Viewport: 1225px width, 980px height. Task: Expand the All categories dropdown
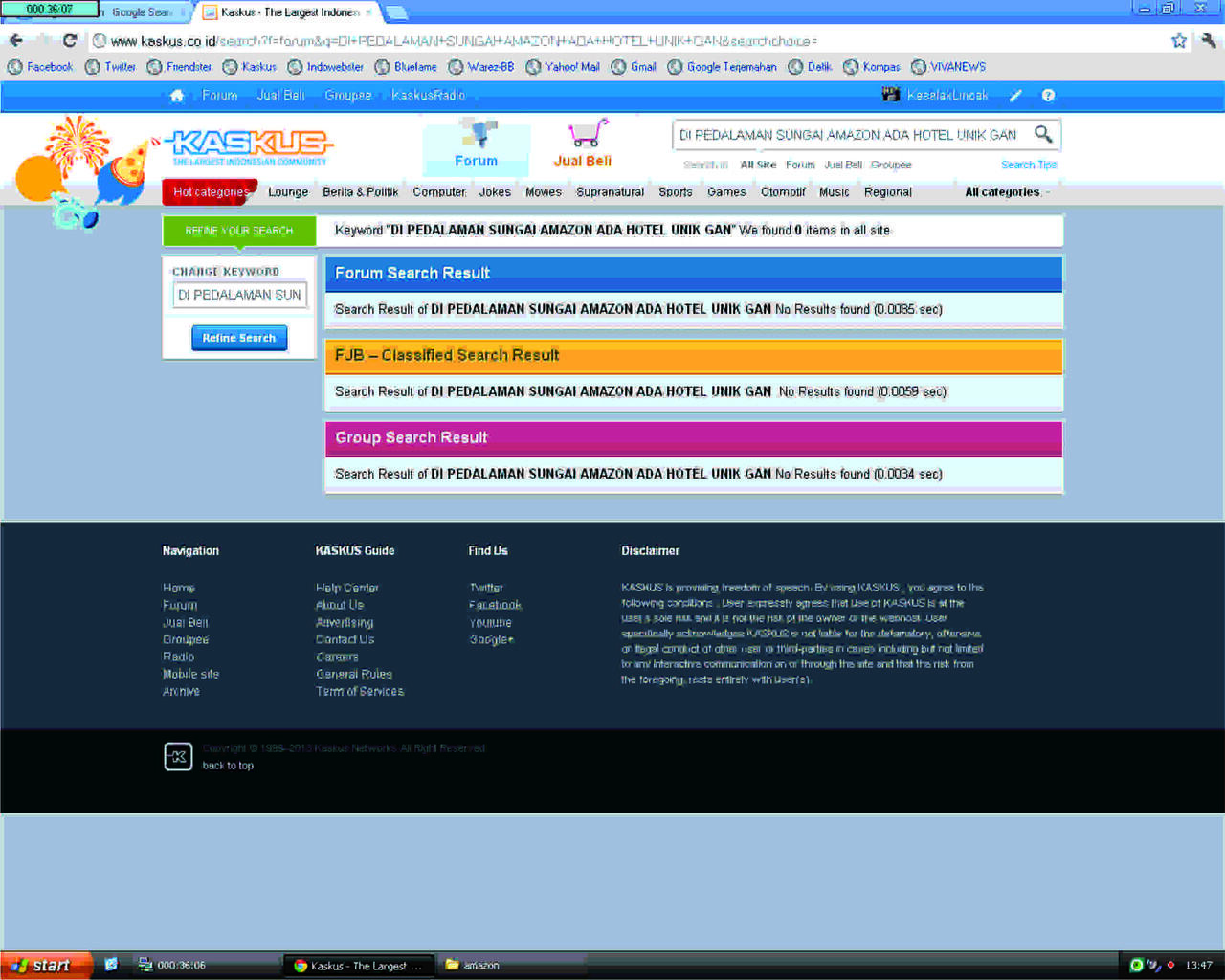[x=1007, y=192]
